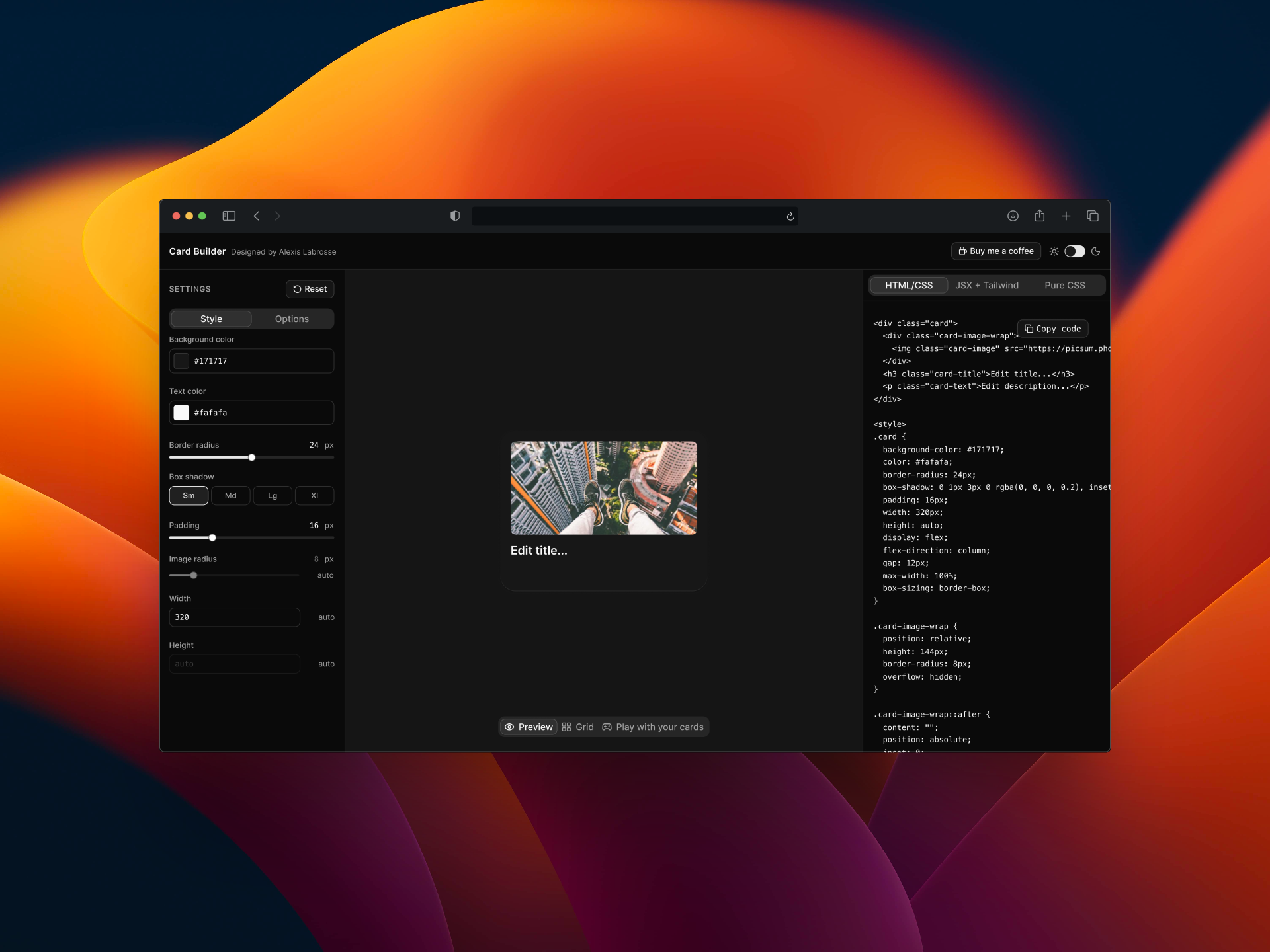The width and height of the screenshot is (1270, 952).
Task: Open Play with your cards mode
Action: tap(653, 727)
